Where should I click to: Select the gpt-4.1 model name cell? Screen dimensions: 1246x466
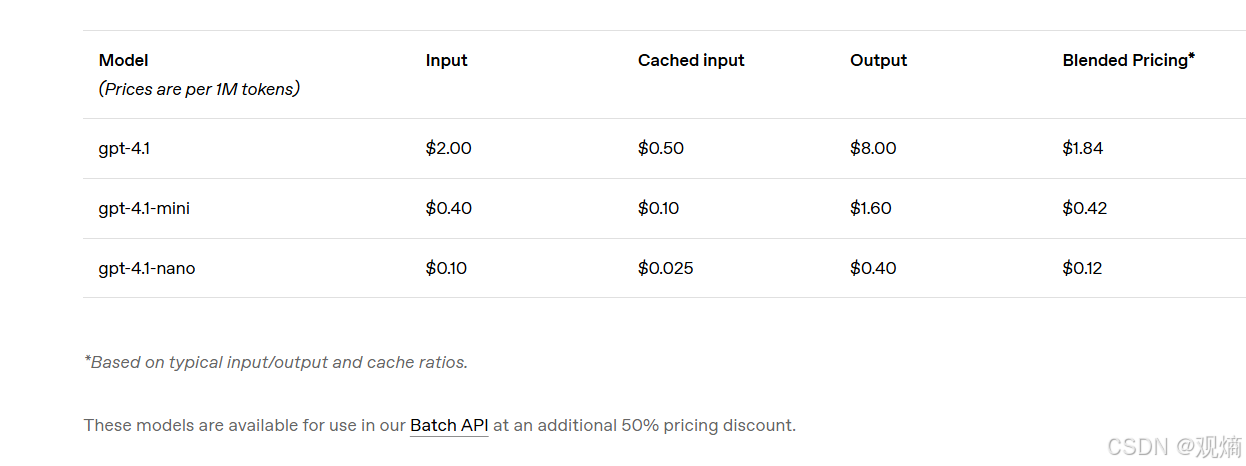[124, 148]
